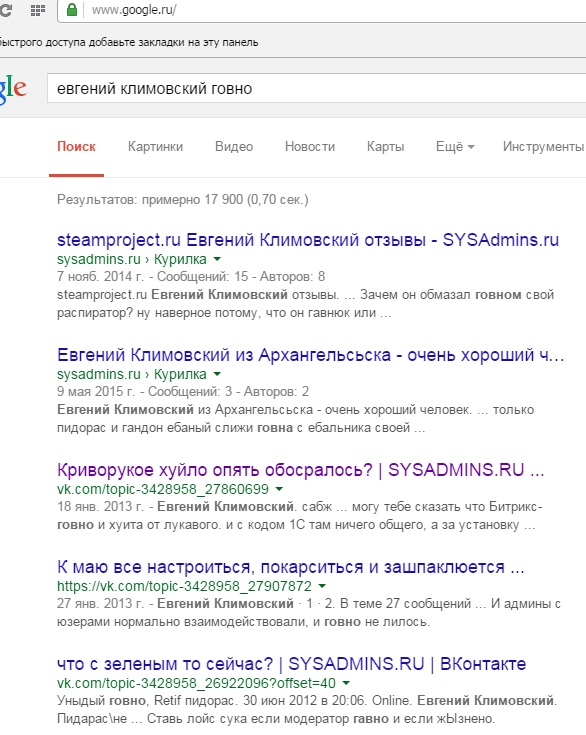Click the green URL vk.com/topic-3428958_27860699
586x735 pixels.
coord(163,489)
